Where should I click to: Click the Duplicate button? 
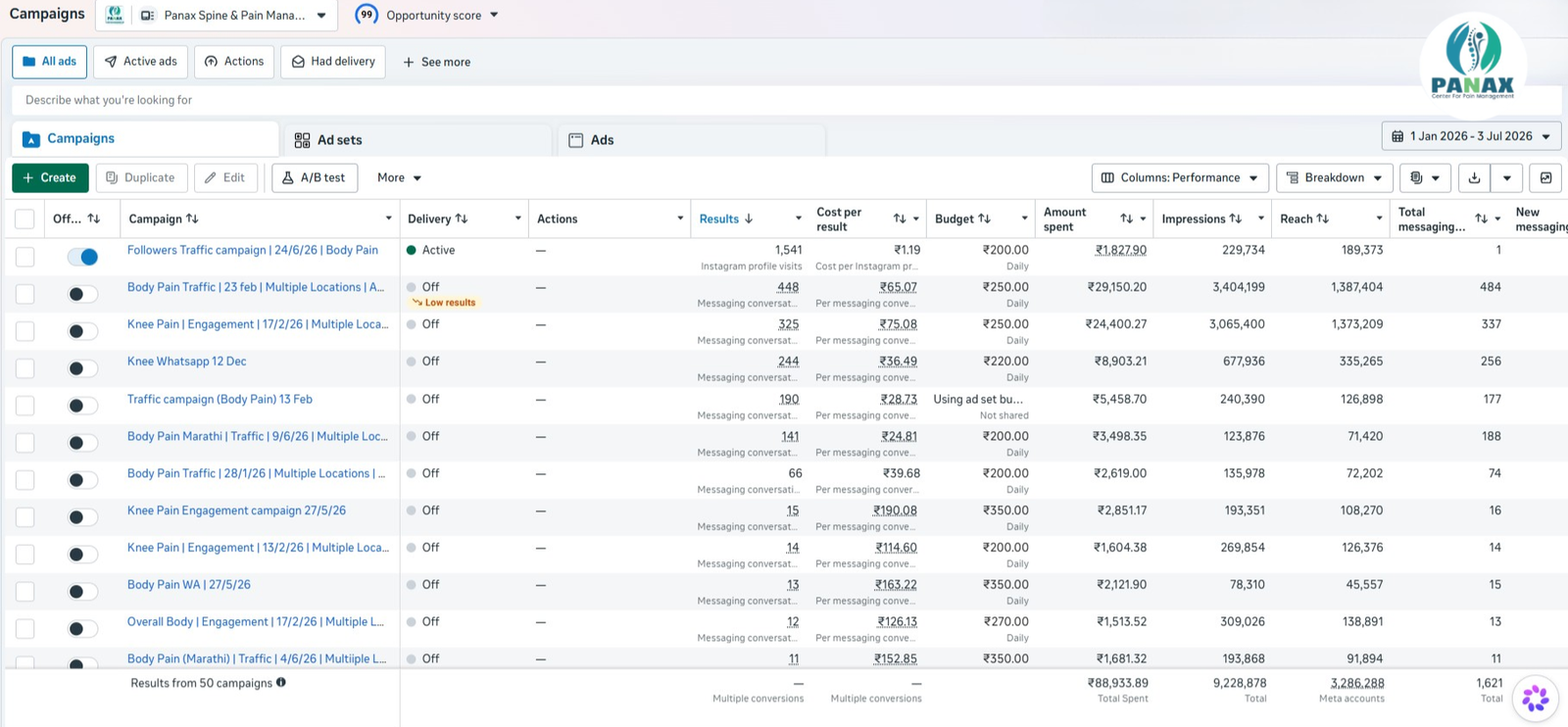coord(140,177)
